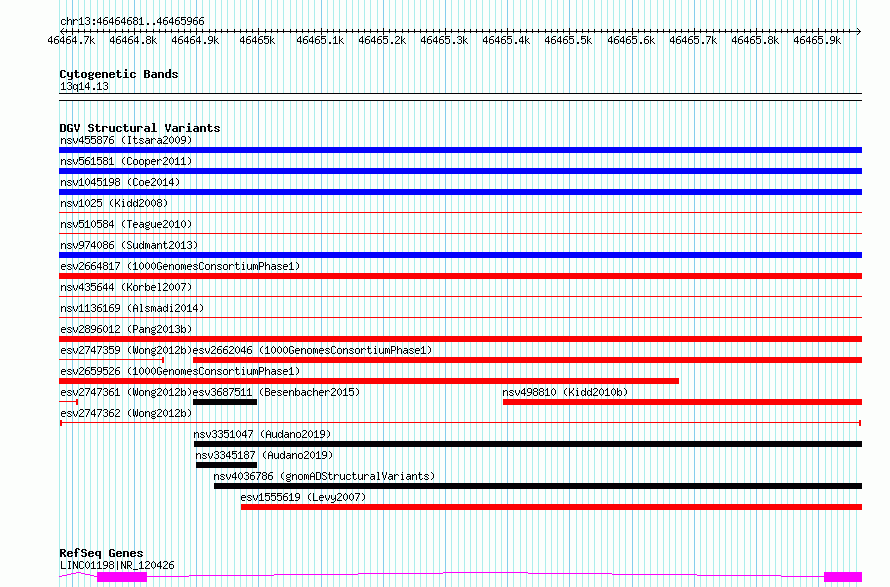Open variant esv2747361 (Wong2012b) label
Viewport: 890px width, 587px height.
(x=126, y=392)
